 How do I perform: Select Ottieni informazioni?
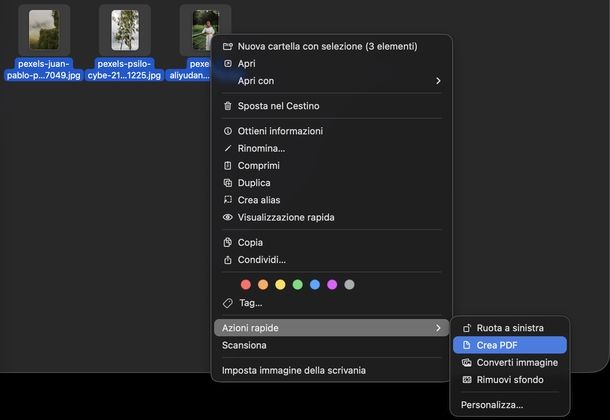pos(331,131)
